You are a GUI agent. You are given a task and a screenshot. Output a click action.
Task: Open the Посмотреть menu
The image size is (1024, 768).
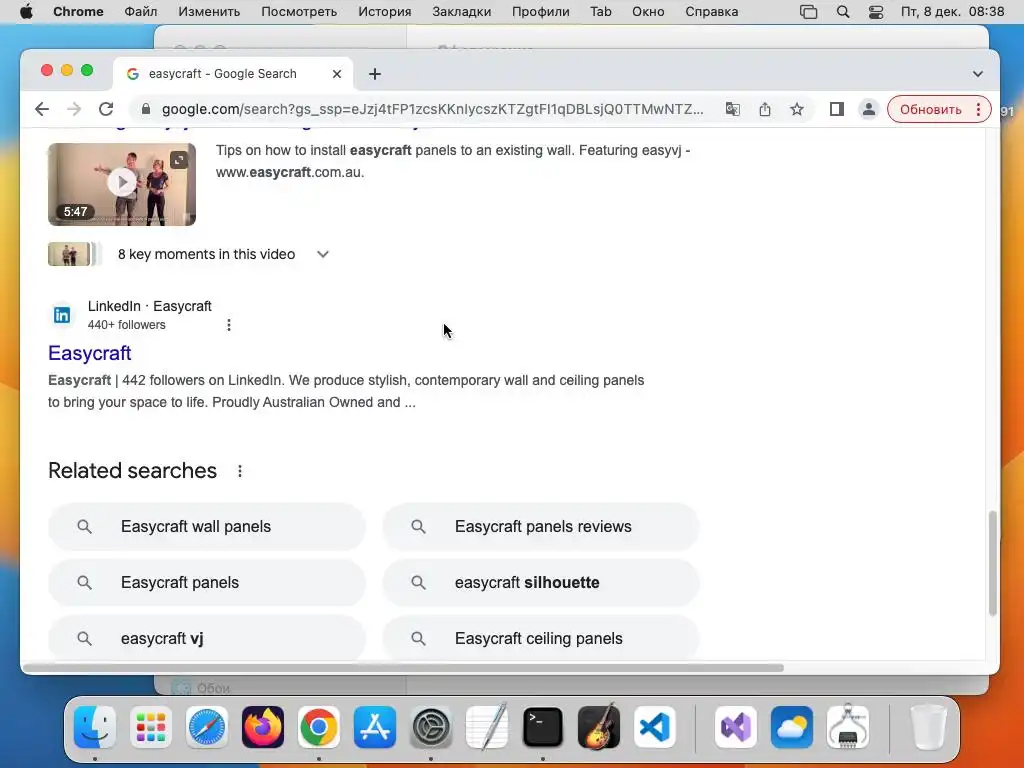tap(299, 12)
